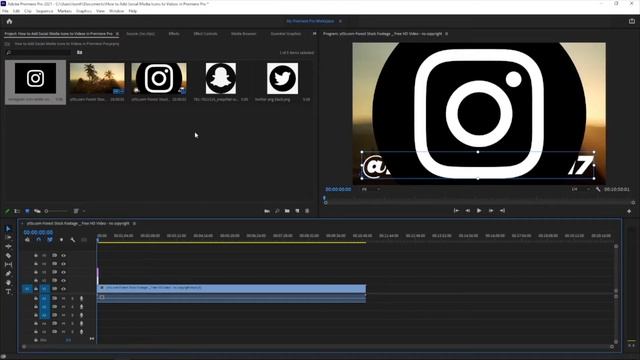Solo the A2 audio track

pos(72,307)
